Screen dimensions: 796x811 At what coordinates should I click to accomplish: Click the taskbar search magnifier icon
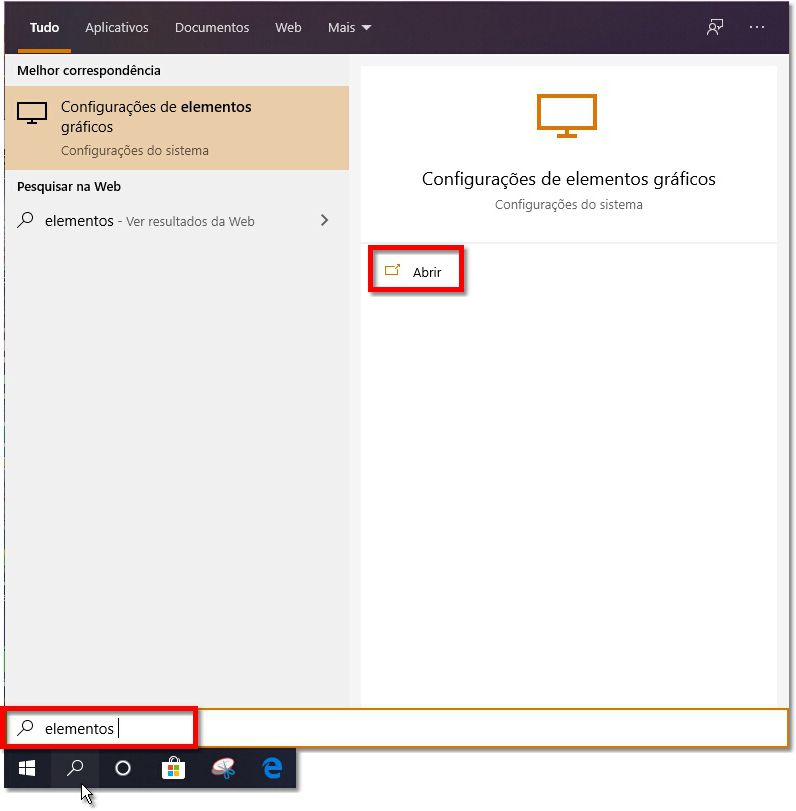(x=75, y=768)
